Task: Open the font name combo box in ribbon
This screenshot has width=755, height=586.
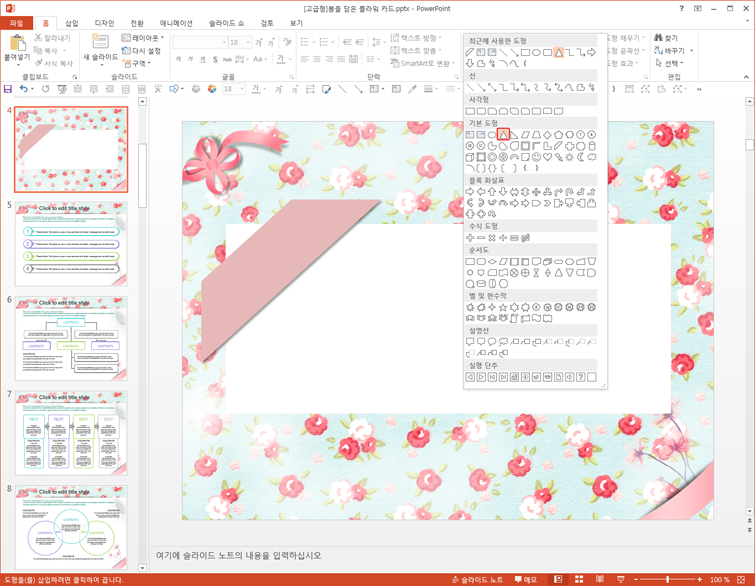Action: (199, 42)
